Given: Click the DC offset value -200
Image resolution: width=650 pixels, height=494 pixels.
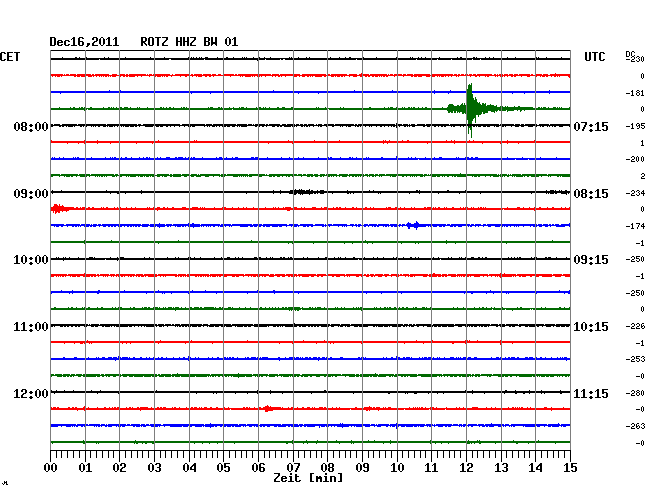Looking at the screenshot, I should [x=635, y=159].
